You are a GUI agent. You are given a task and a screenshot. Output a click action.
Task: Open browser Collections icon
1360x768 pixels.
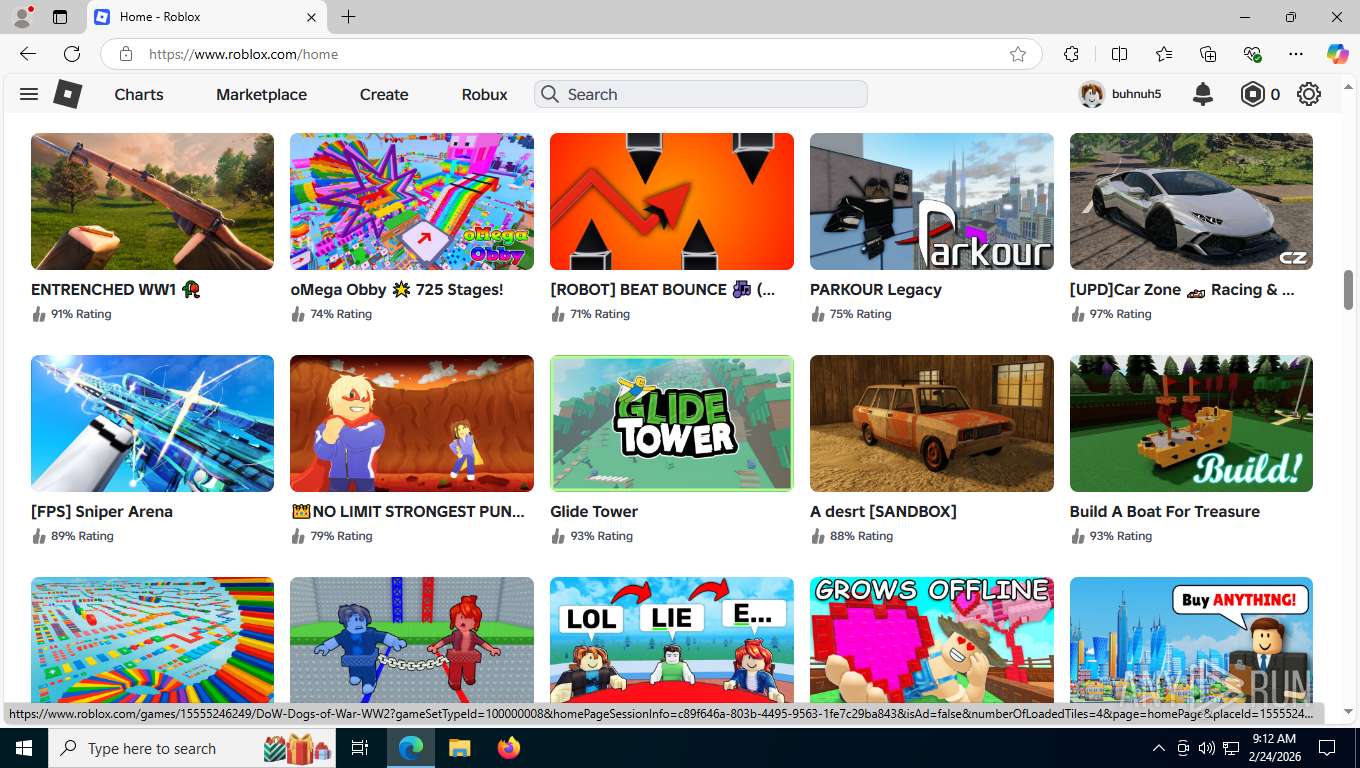1208,54
